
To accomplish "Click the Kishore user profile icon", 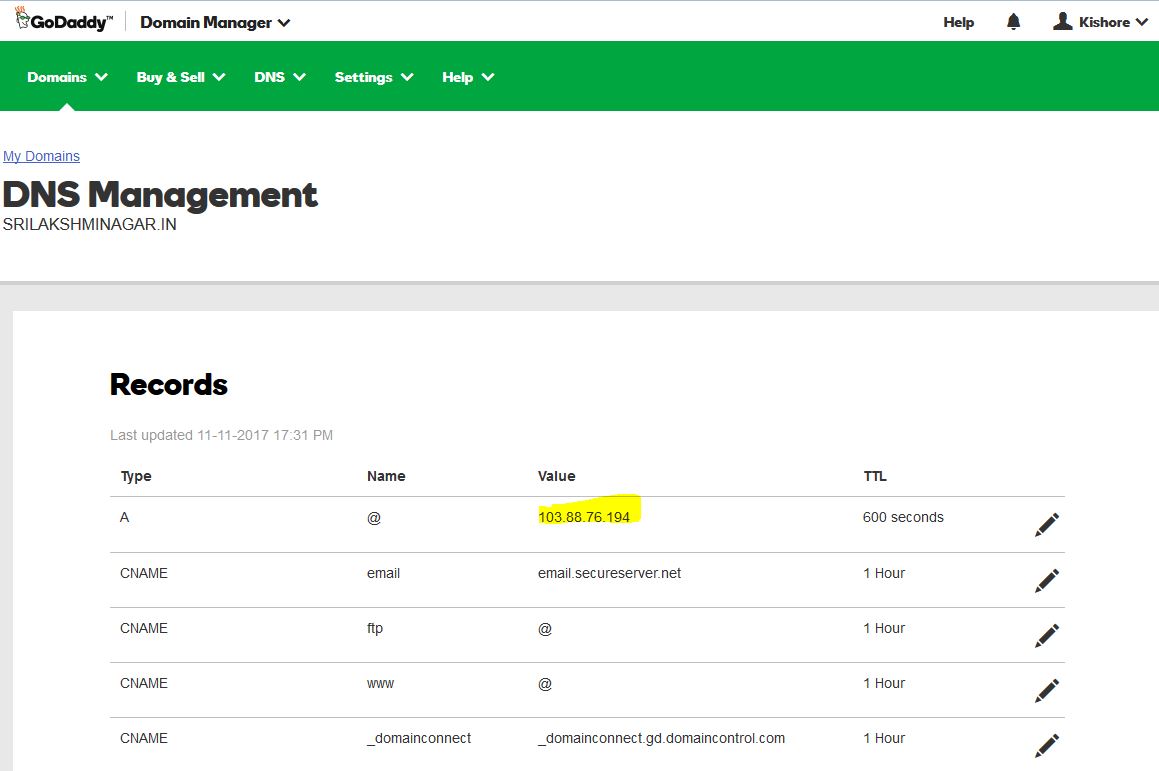I will [x=1063, y=21].
